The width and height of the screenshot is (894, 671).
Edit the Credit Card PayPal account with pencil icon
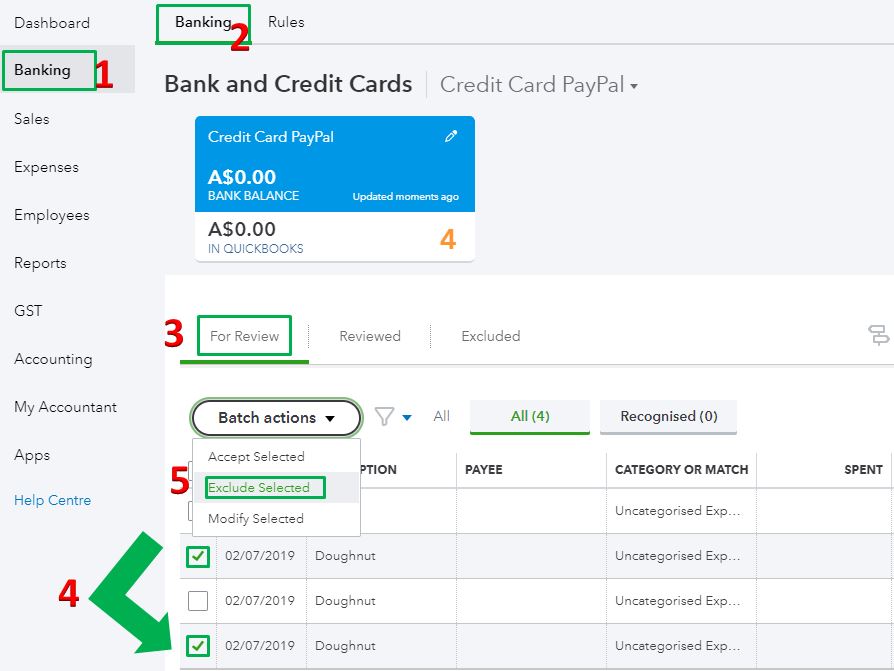coord(451,136)
